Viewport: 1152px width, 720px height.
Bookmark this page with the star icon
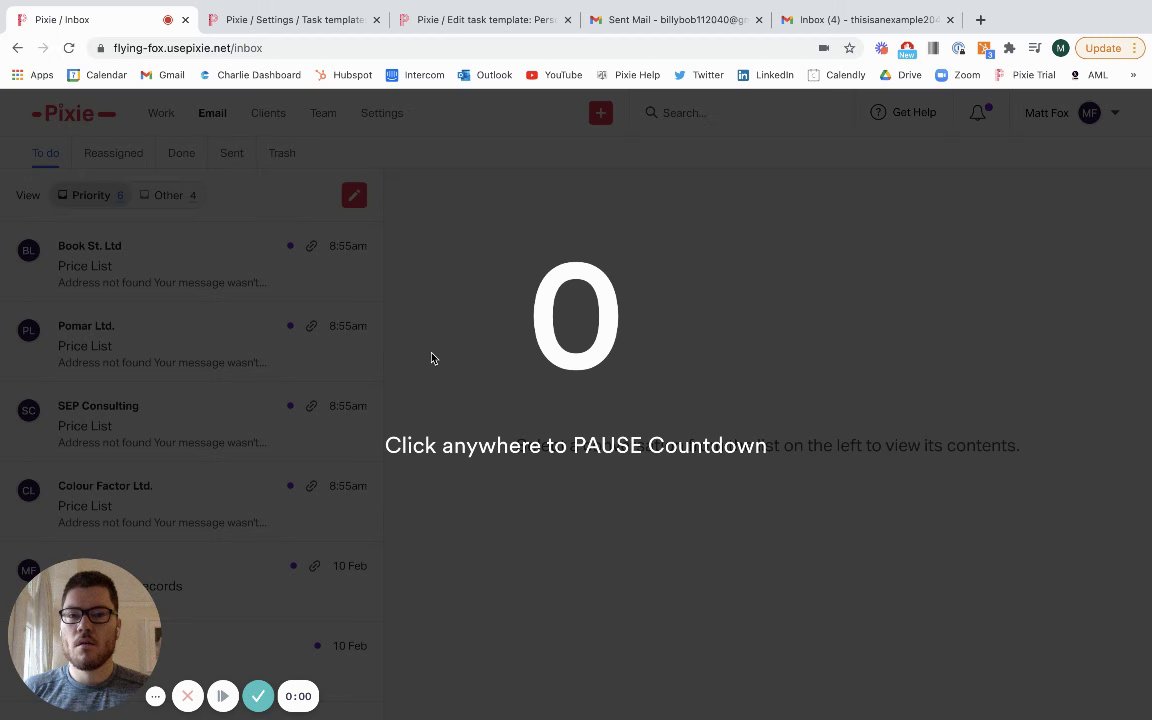click(x=849, y=48)
